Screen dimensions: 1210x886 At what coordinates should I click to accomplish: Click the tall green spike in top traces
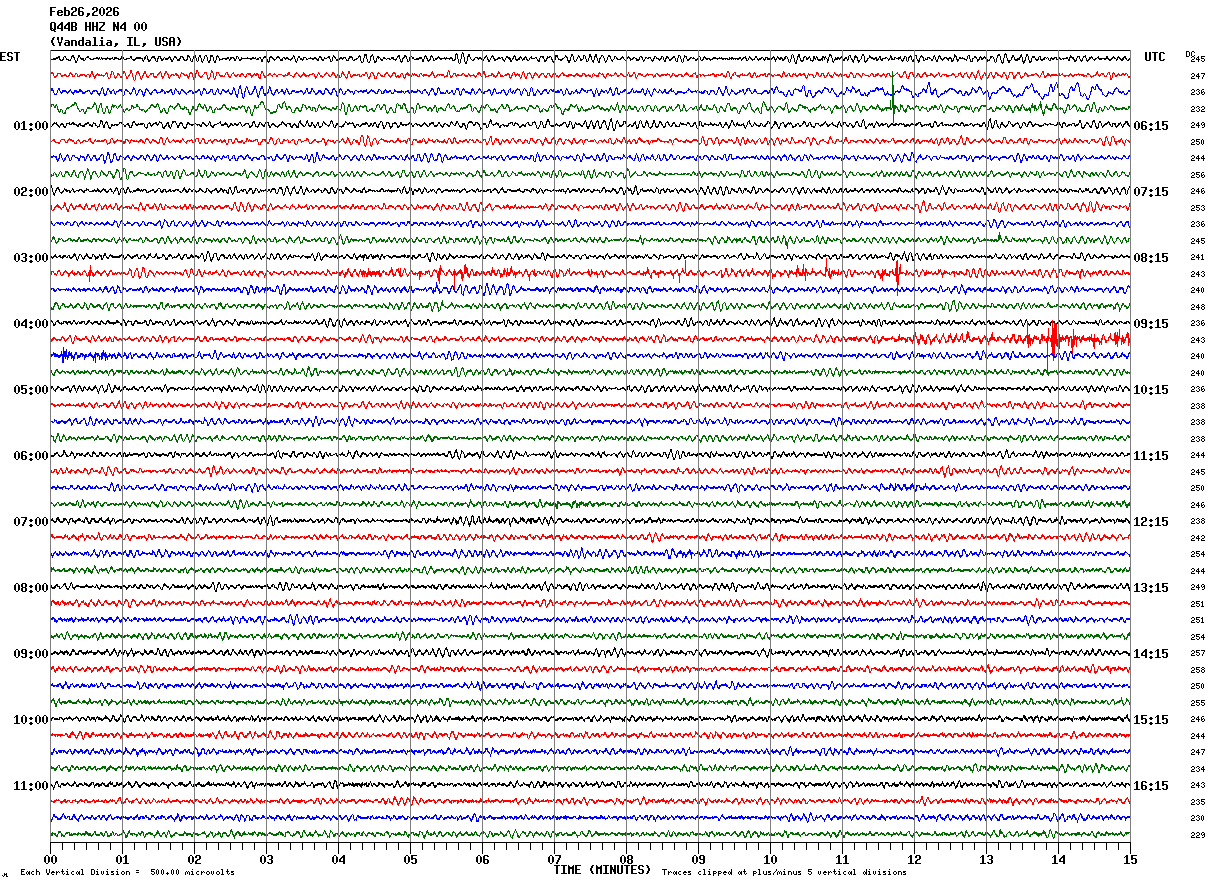coord(893,95)
